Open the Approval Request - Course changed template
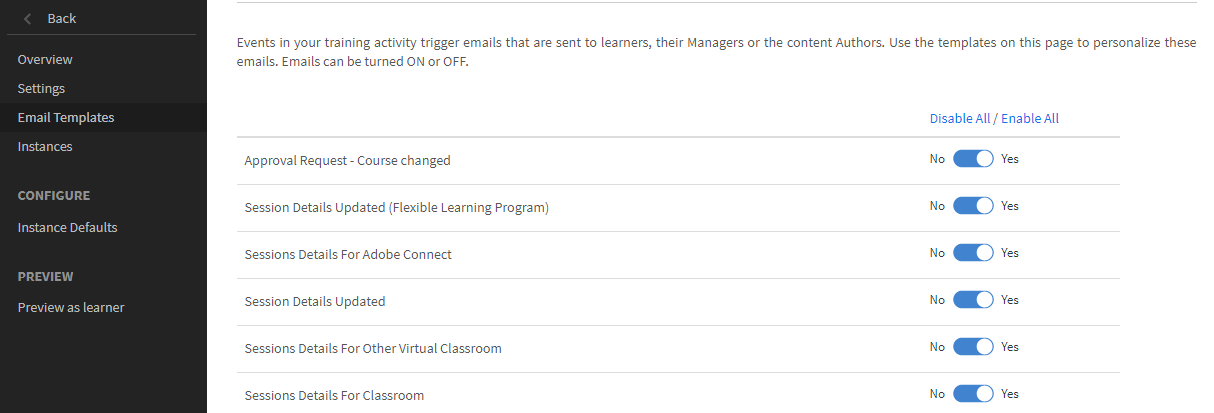This screenshot has height=413, width=1214. [x=347, y=160]
